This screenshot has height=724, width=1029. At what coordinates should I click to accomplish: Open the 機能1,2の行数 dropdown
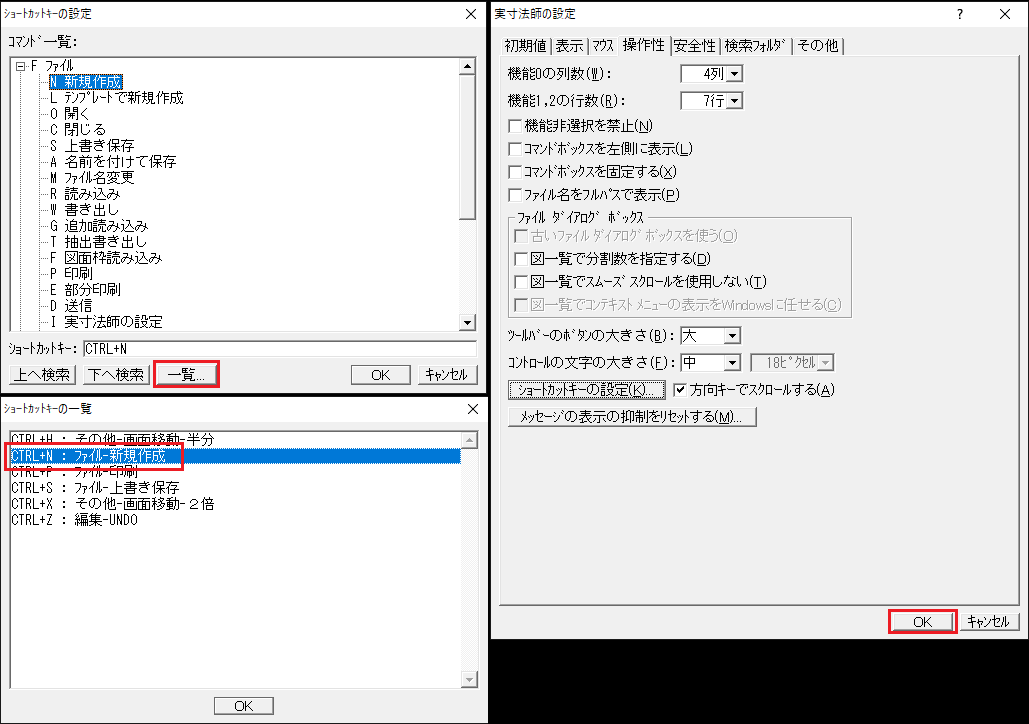point(735,101)
